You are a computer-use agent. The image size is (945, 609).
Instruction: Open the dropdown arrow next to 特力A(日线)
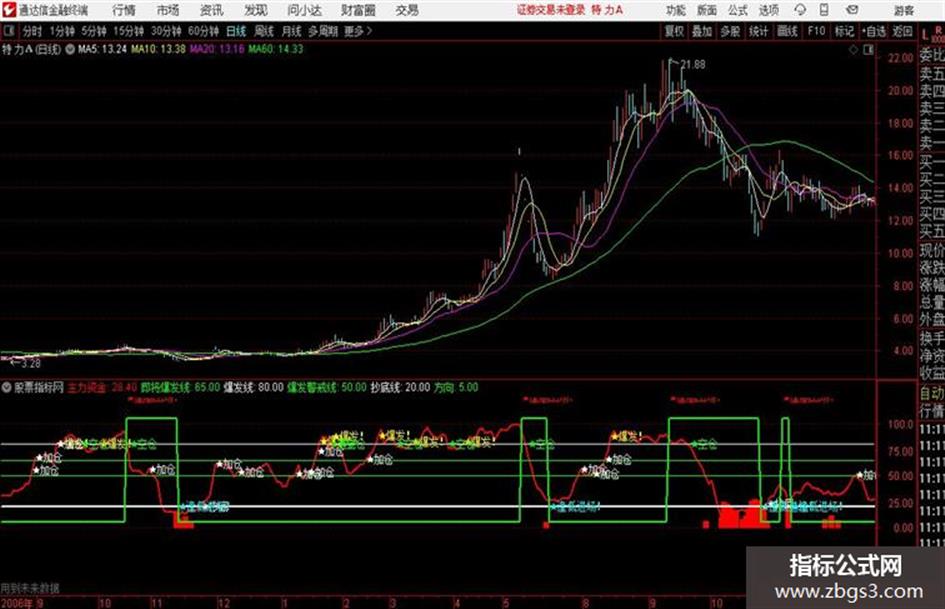(x=69, y=49)
